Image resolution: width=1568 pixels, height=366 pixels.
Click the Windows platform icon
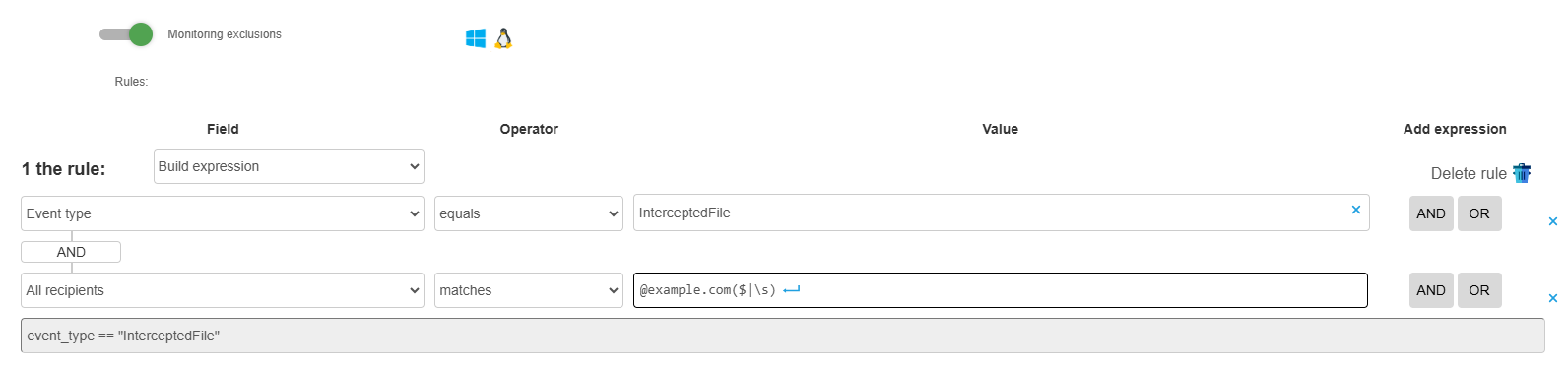(x=476, y=38)
